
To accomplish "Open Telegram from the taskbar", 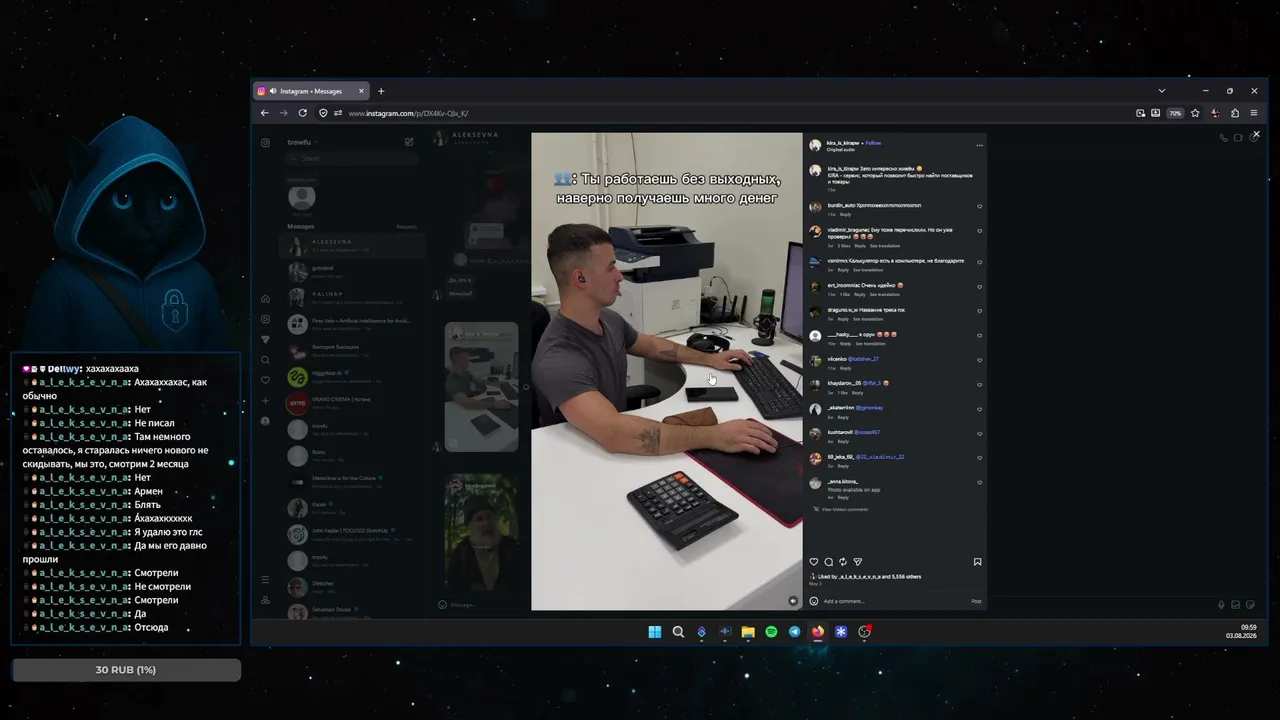I will tap(795, 632).
